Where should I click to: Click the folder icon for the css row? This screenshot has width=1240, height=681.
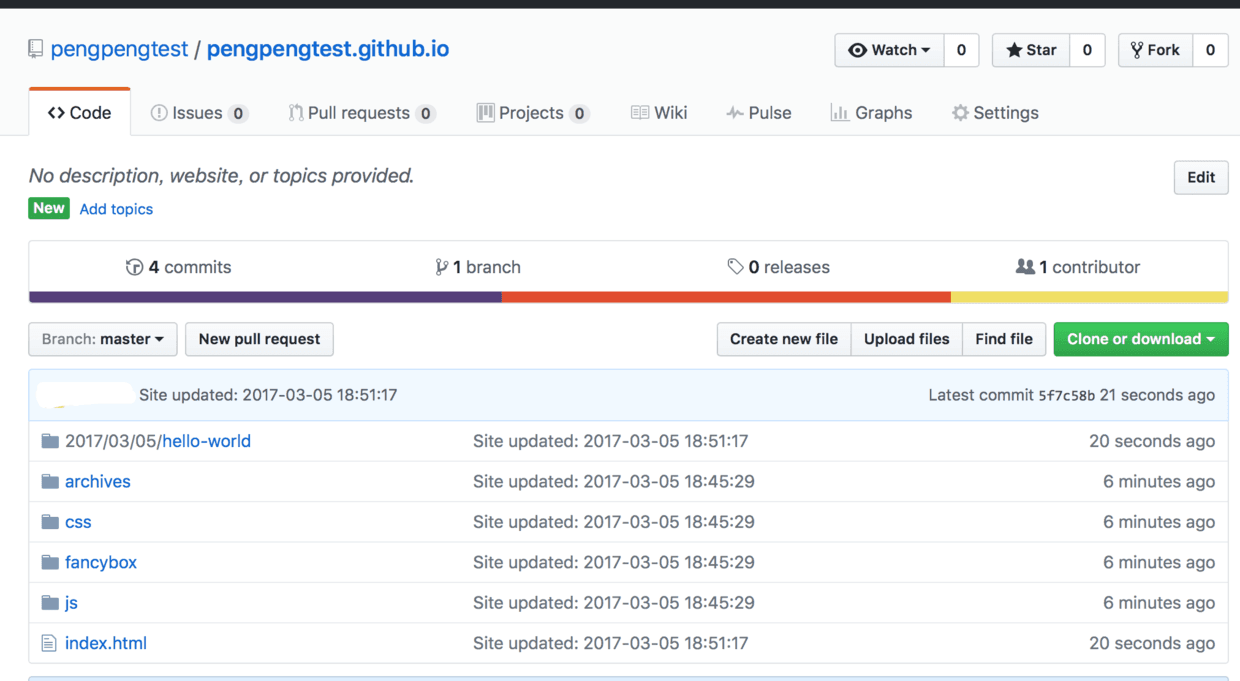tap(50, 522)
